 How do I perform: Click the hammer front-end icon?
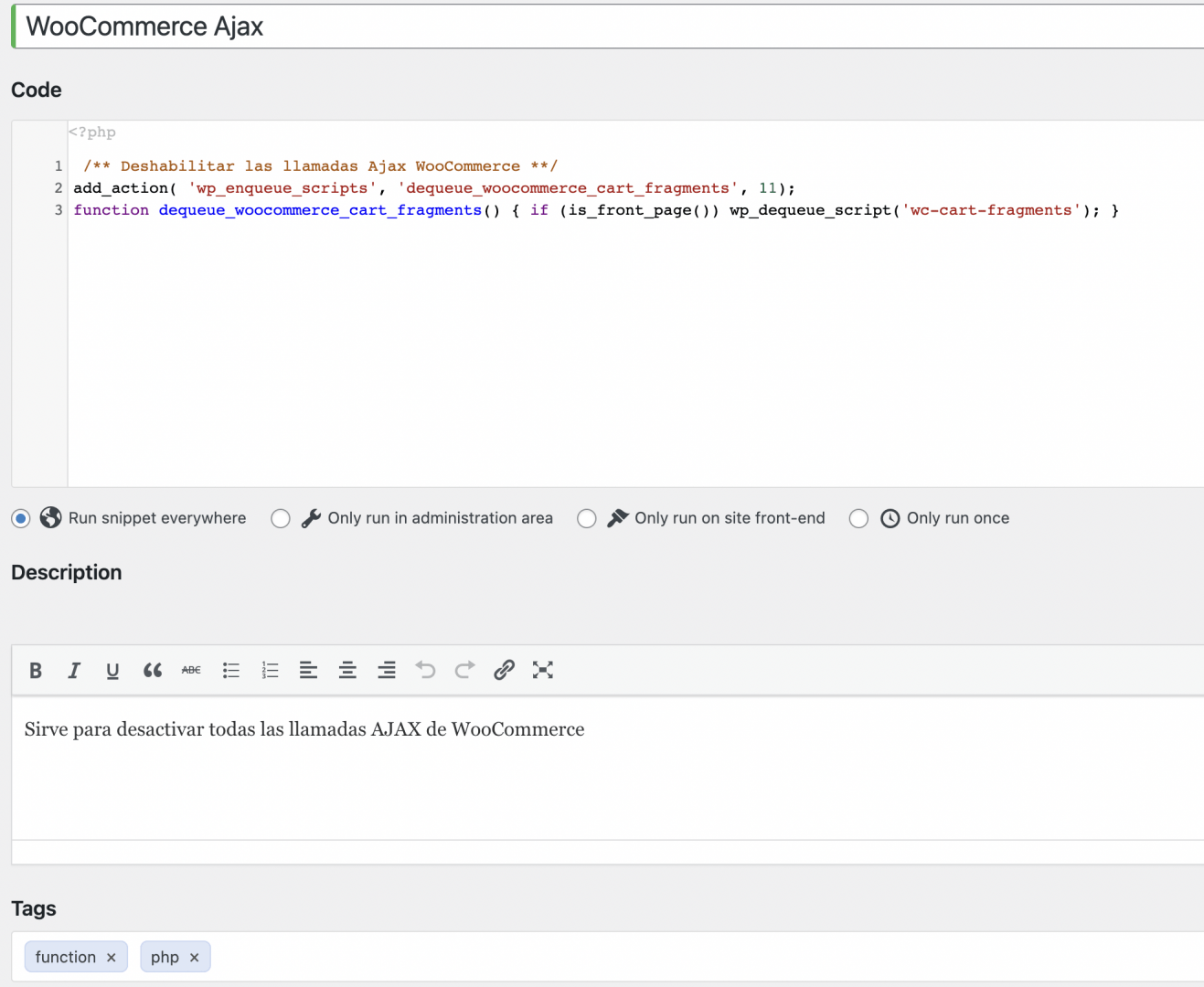(618, 518)
